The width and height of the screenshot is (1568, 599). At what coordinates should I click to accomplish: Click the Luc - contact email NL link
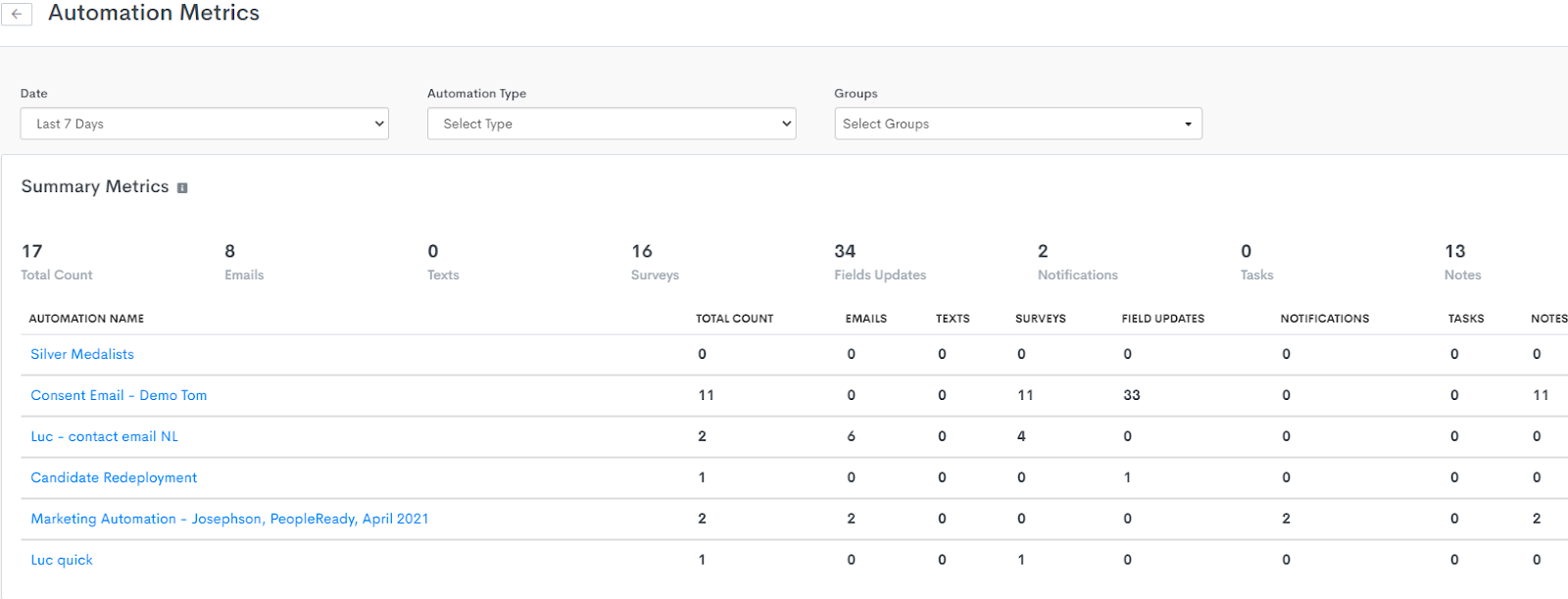(104, 436)
